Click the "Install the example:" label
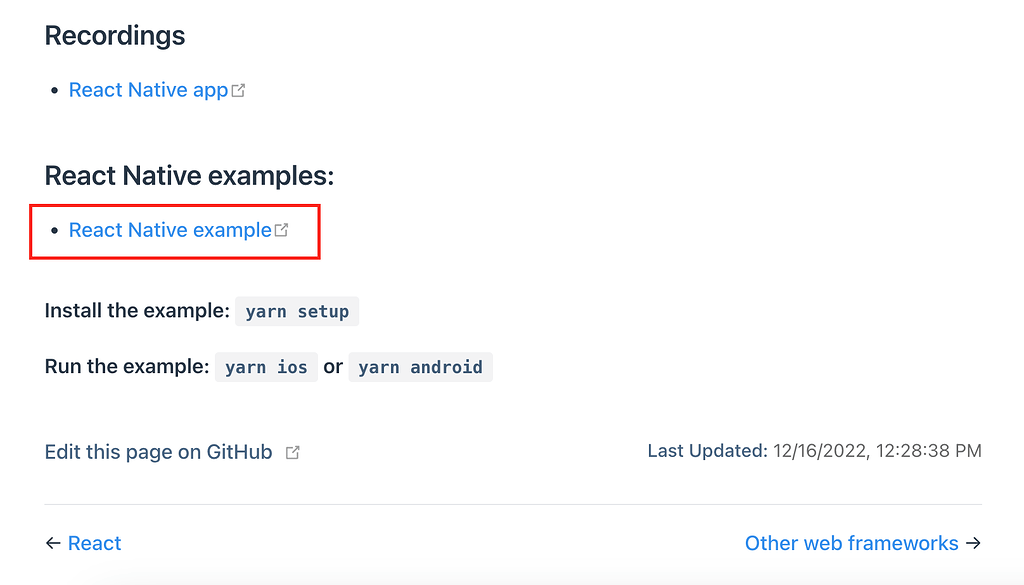 tap(137, 310)
